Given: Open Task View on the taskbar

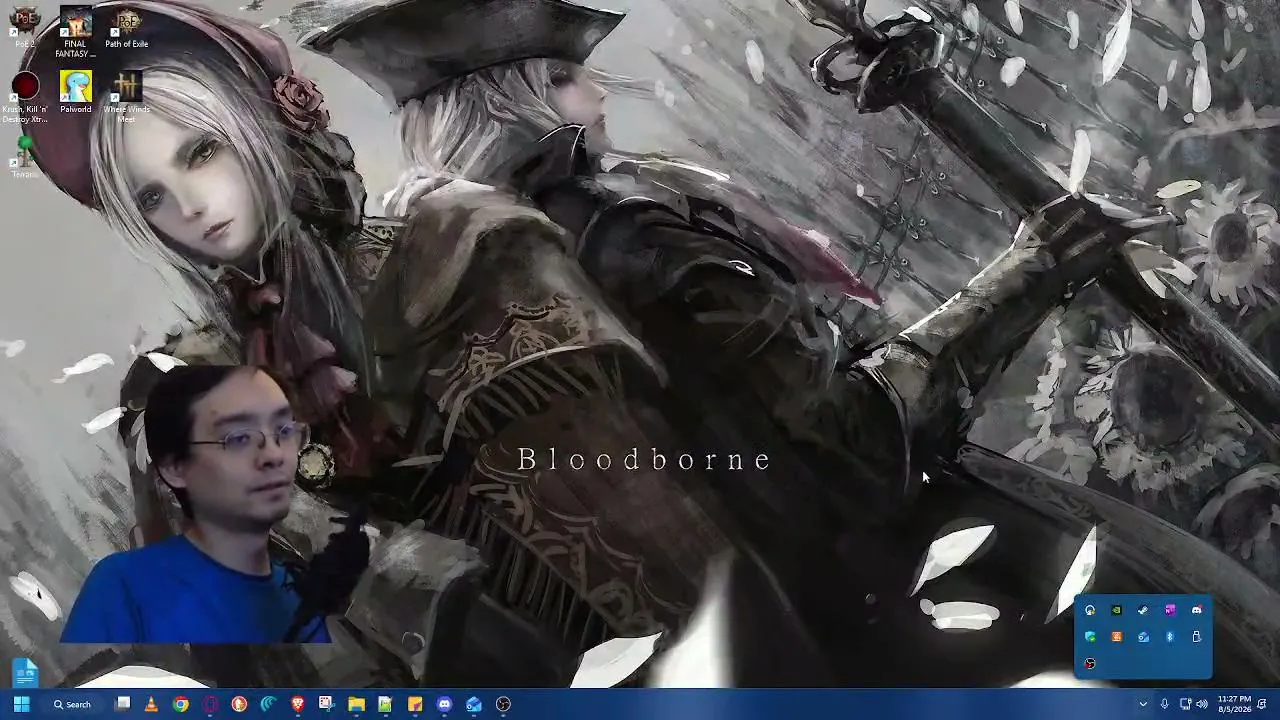Looking at the screenshot, I should pos(123,704).
